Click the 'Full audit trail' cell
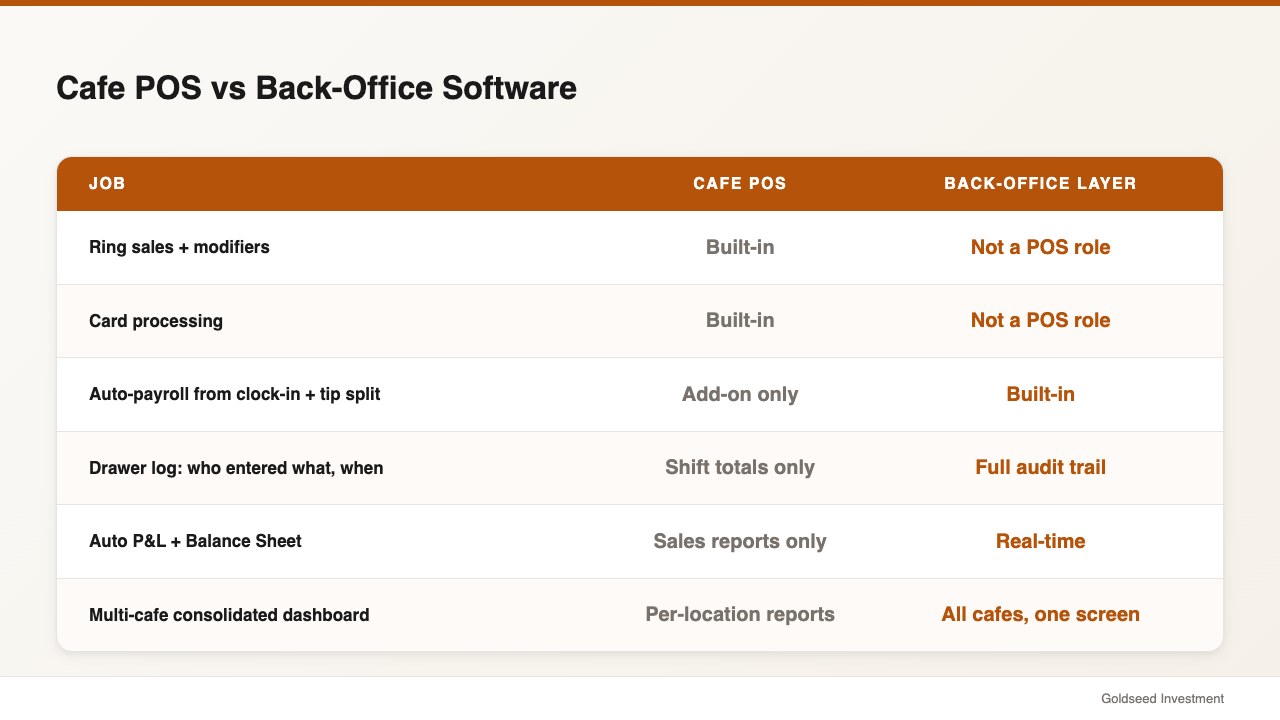1280x720 pixels. (x=1040, y=467)
